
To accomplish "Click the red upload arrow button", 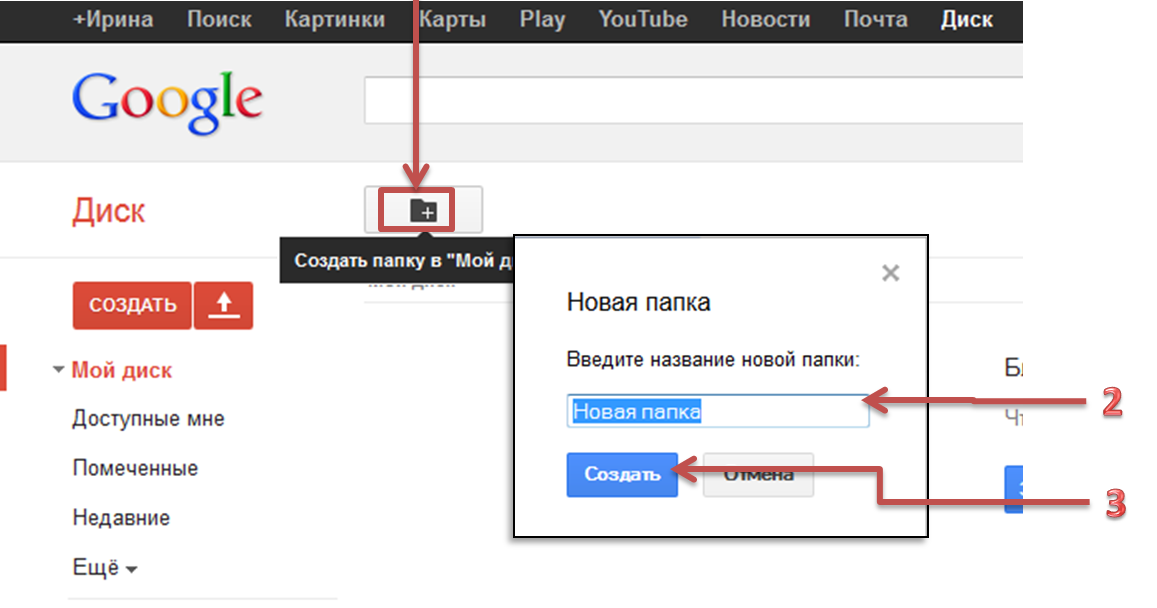I will (224, 305).
